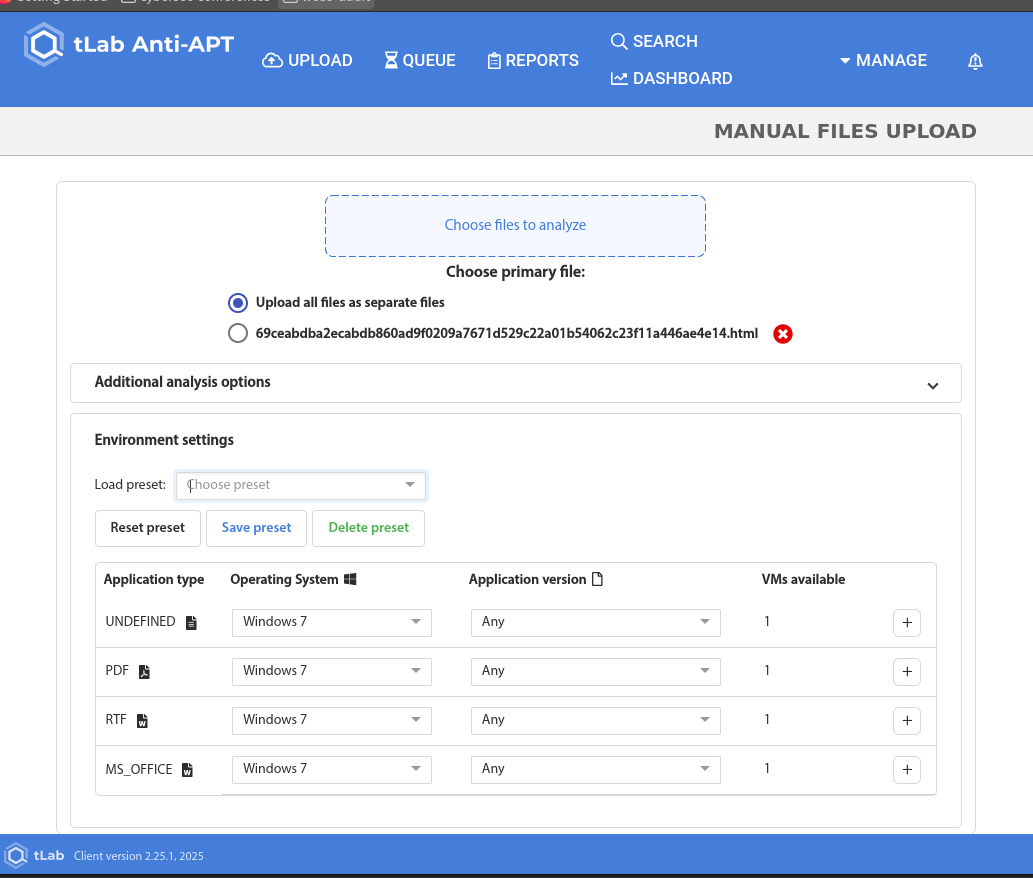This screenshot has height=878, width=1033.
Task: Remove the uploaded html file with red X
Action: click(x=783, y=334)
